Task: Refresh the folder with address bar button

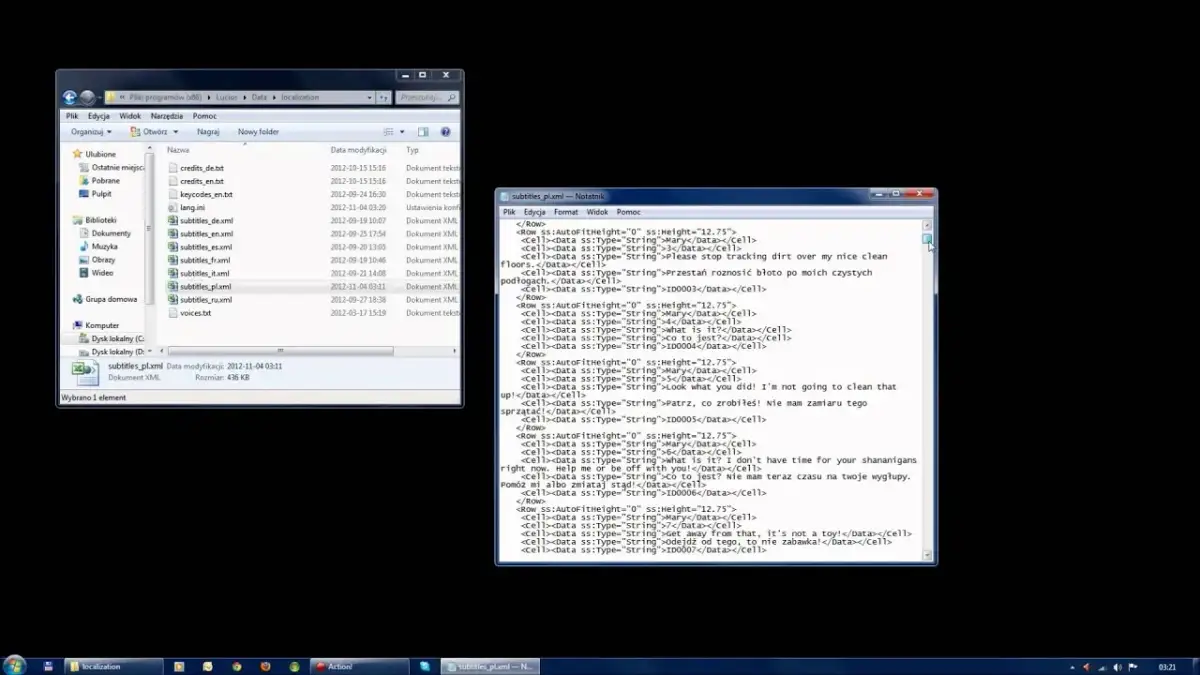Action: pyautogui.click(x=383, y=98)
